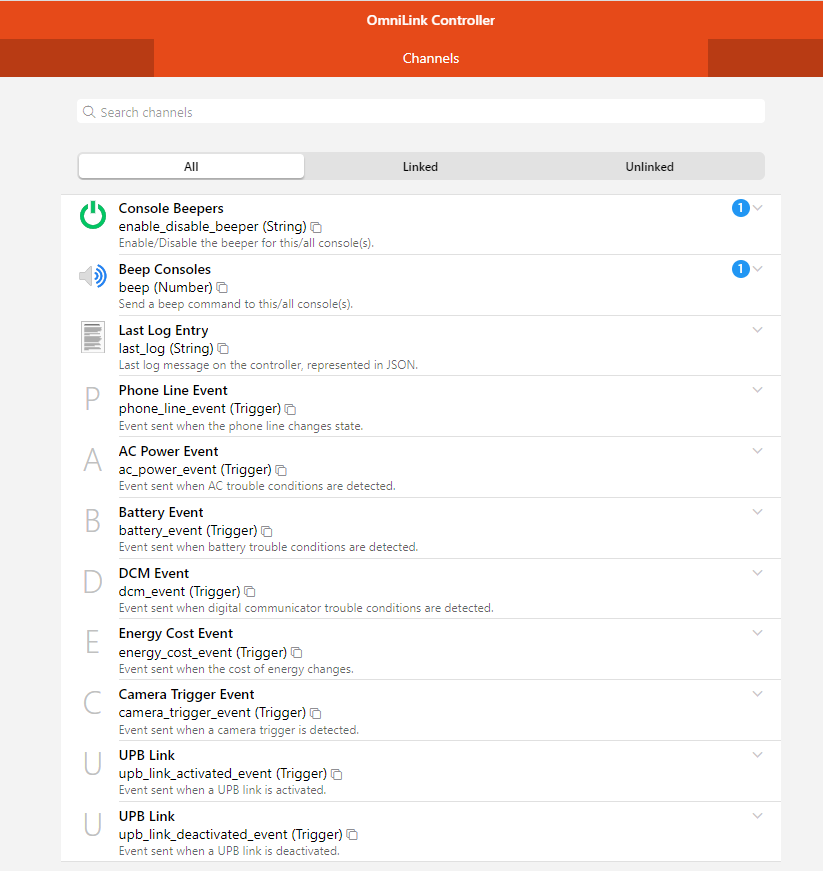
Task: Copy the camera_trigger_event channel ID
Action: click(x=315, y=713)
